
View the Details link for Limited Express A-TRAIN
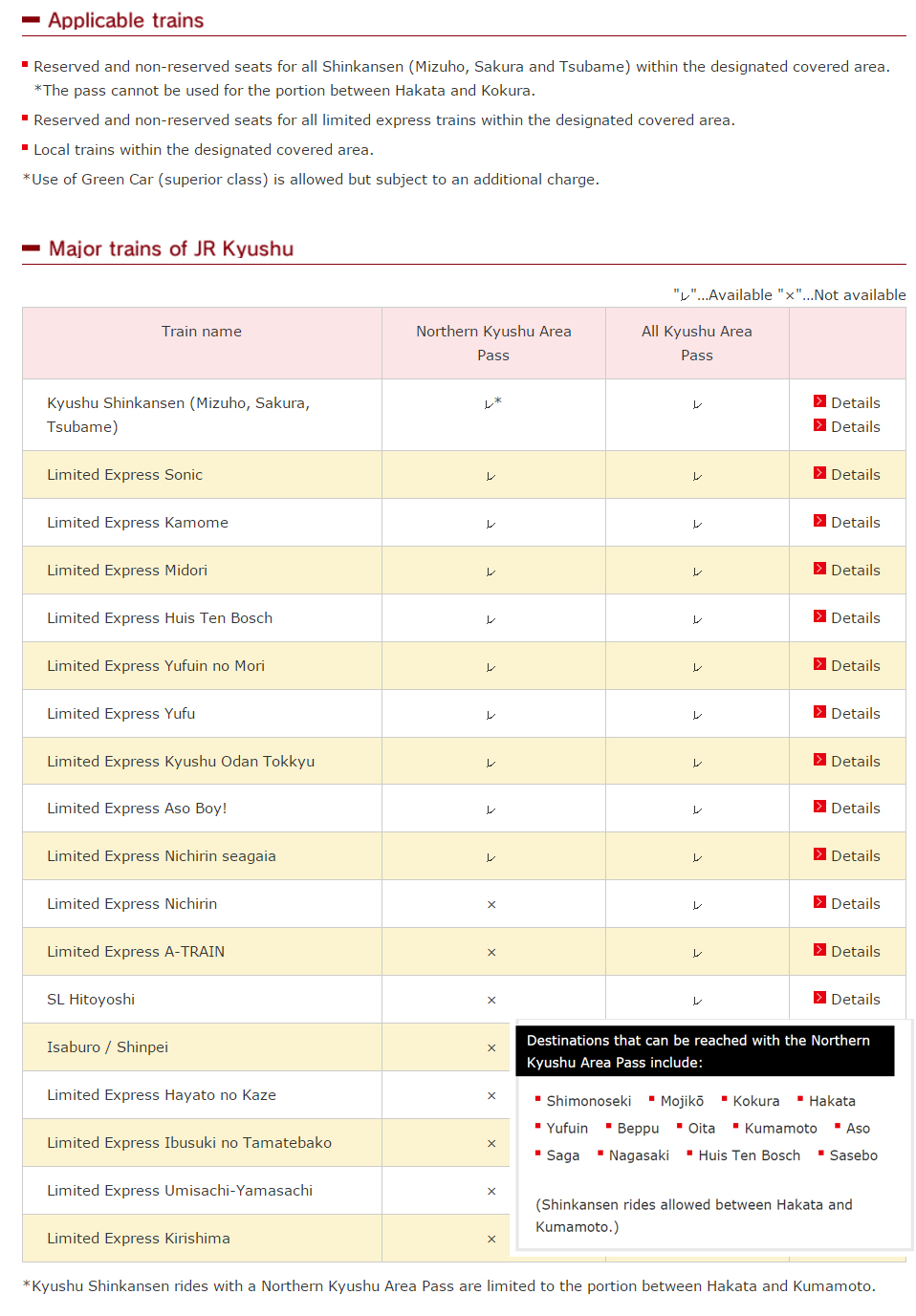point(855,952)
